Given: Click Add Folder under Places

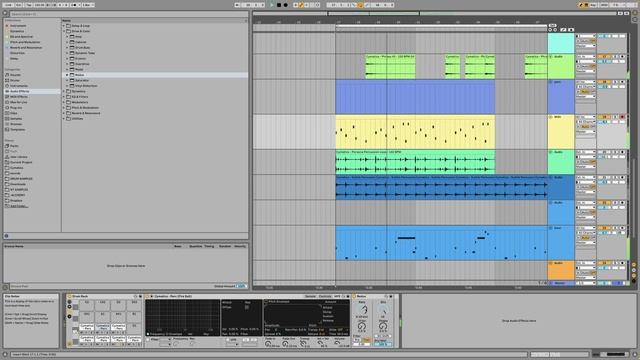Looking at the screenshot, I should pos(19,206).
